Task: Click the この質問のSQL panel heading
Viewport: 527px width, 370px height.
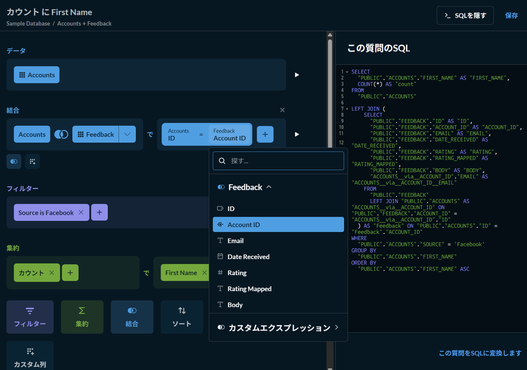Action: (378, 48)
